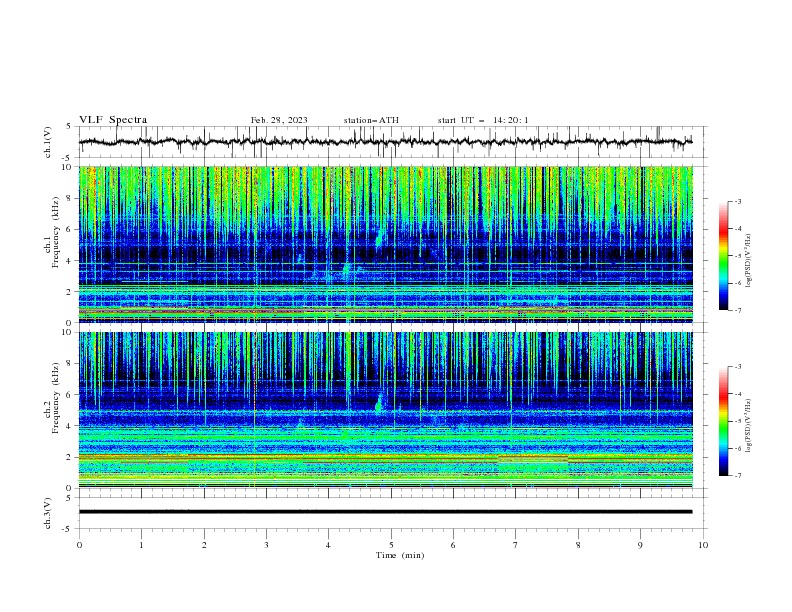Click the "-3" tick on ch.1 colorbar
Image resolution: width=792 pixels, height=612 pixels.
pyautogui.click(x=737, y=201)
